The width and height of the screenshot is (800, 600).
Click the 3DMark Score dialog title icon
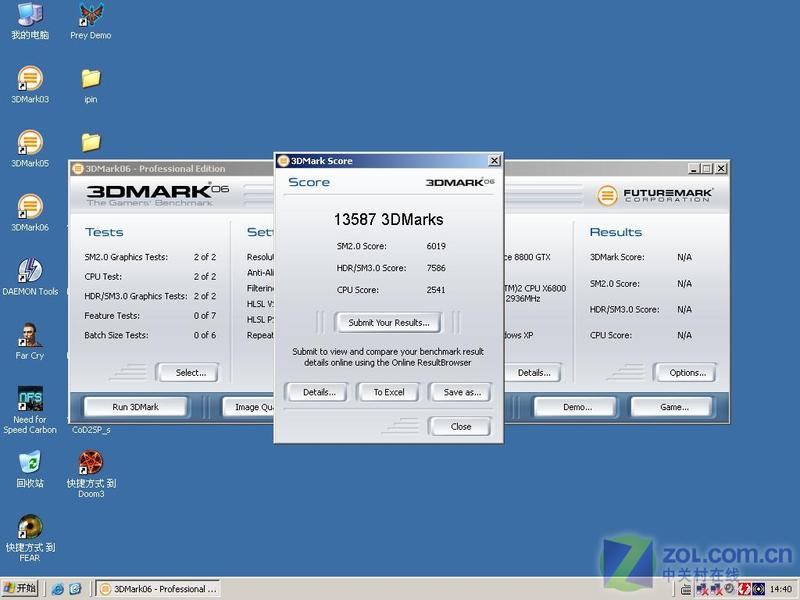tap(283, 161)
